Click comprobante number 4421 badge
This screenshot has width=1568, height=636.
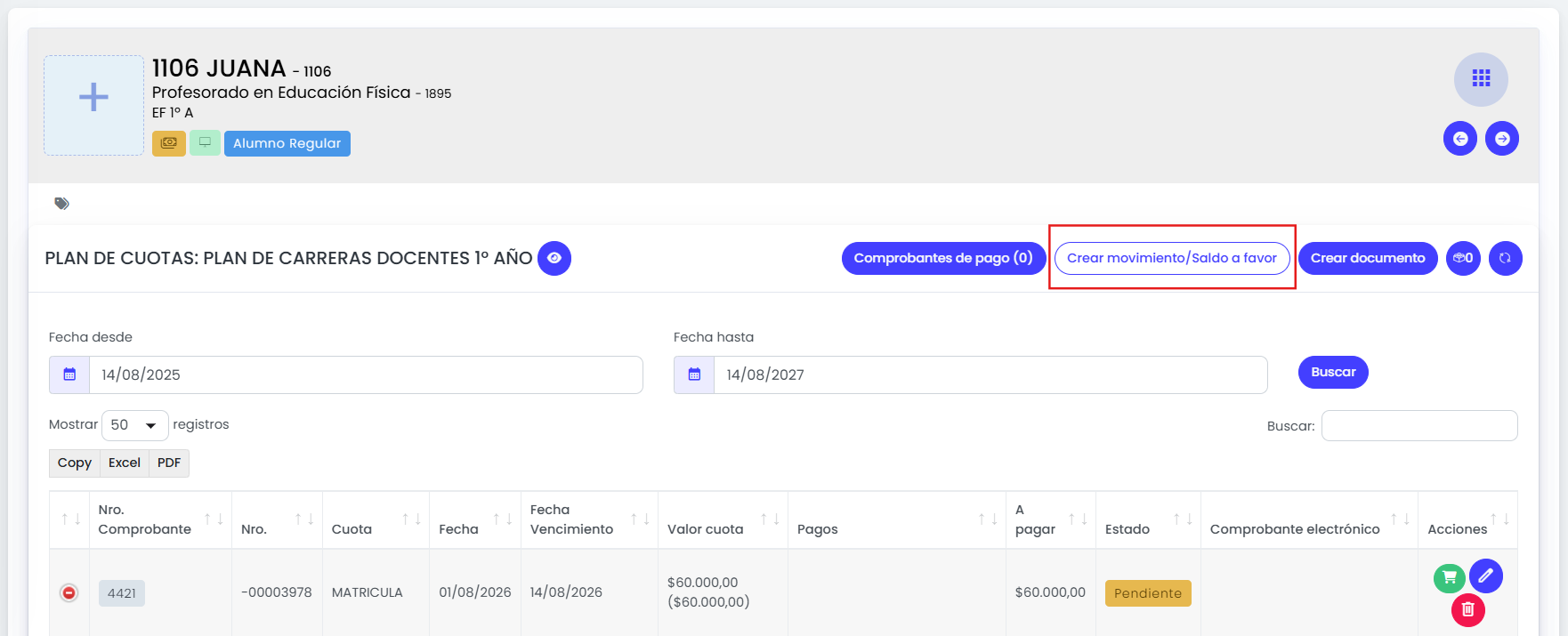122,593
